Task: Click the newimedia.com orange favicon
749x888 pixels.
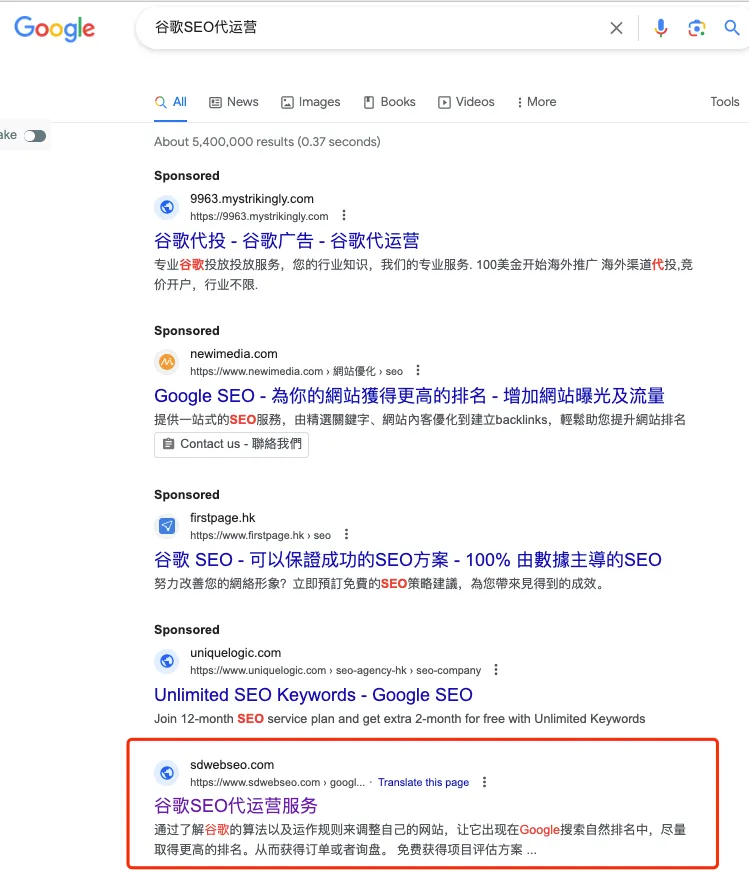Action: (x=167, y=362)
